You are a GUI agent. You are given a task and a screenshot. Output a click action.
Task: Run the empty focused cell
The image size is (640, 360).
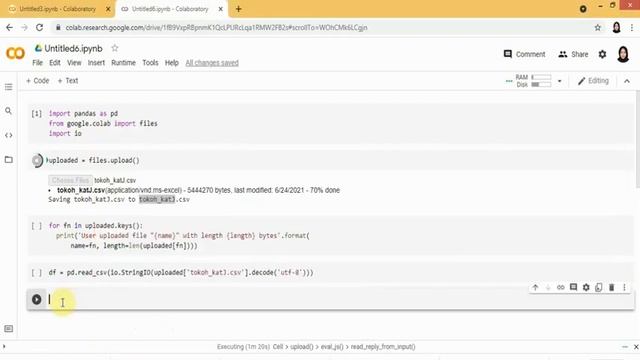36,299
